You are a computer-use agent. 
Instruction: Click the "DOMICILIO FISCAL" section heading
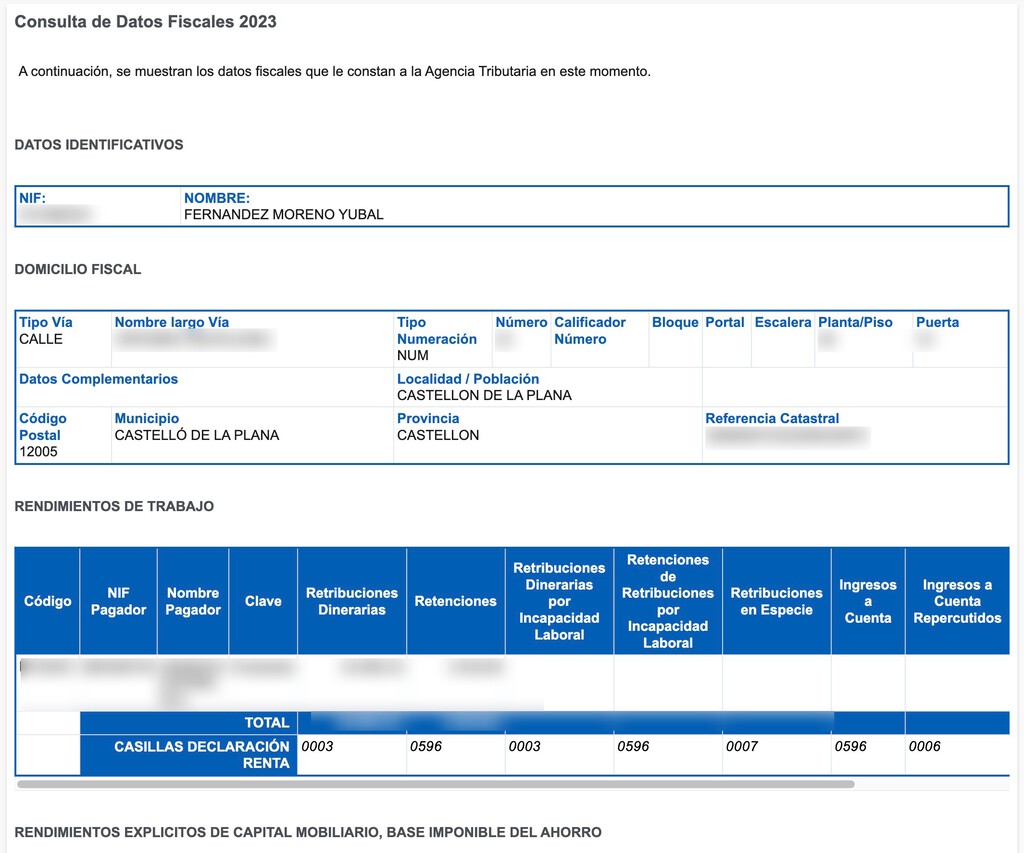[x=78, y=269]
